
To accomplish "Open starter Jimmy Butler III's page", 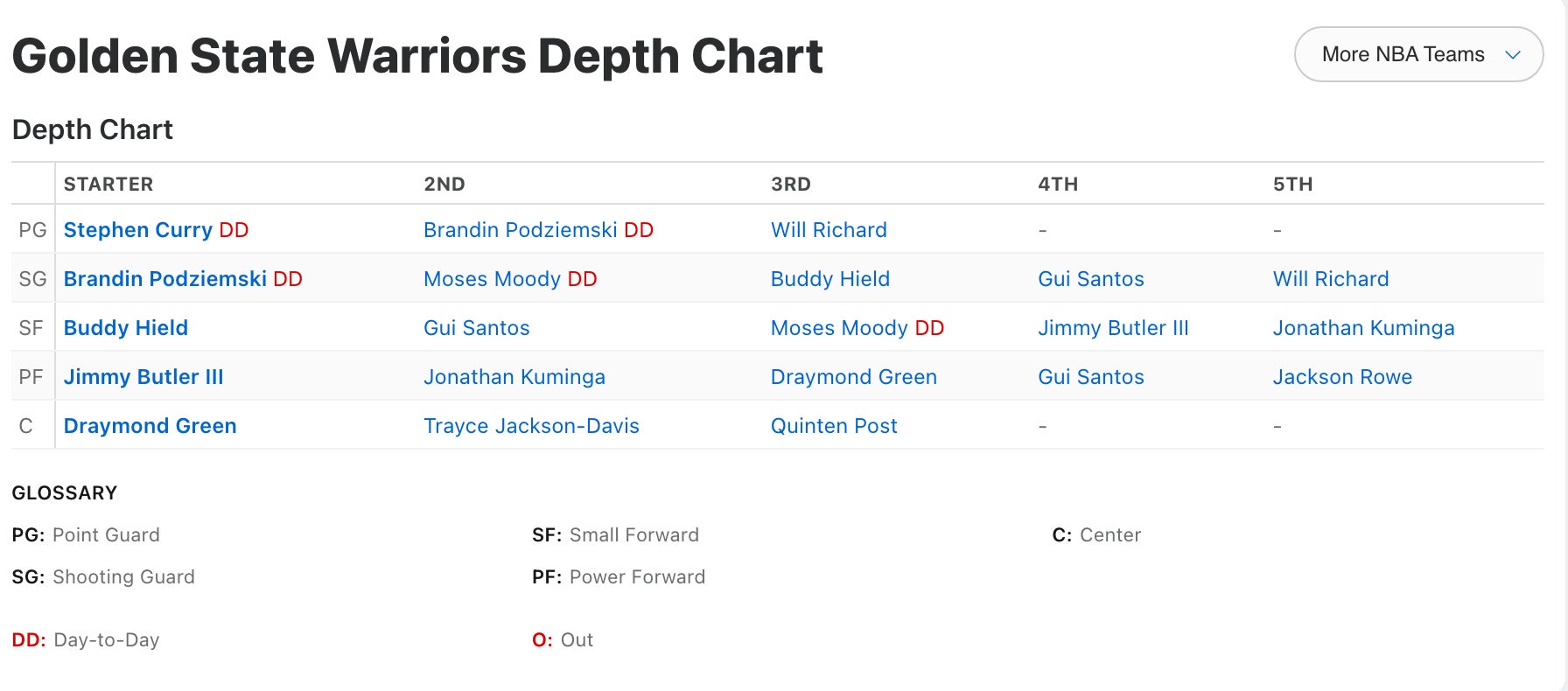I will coord(143,377).
